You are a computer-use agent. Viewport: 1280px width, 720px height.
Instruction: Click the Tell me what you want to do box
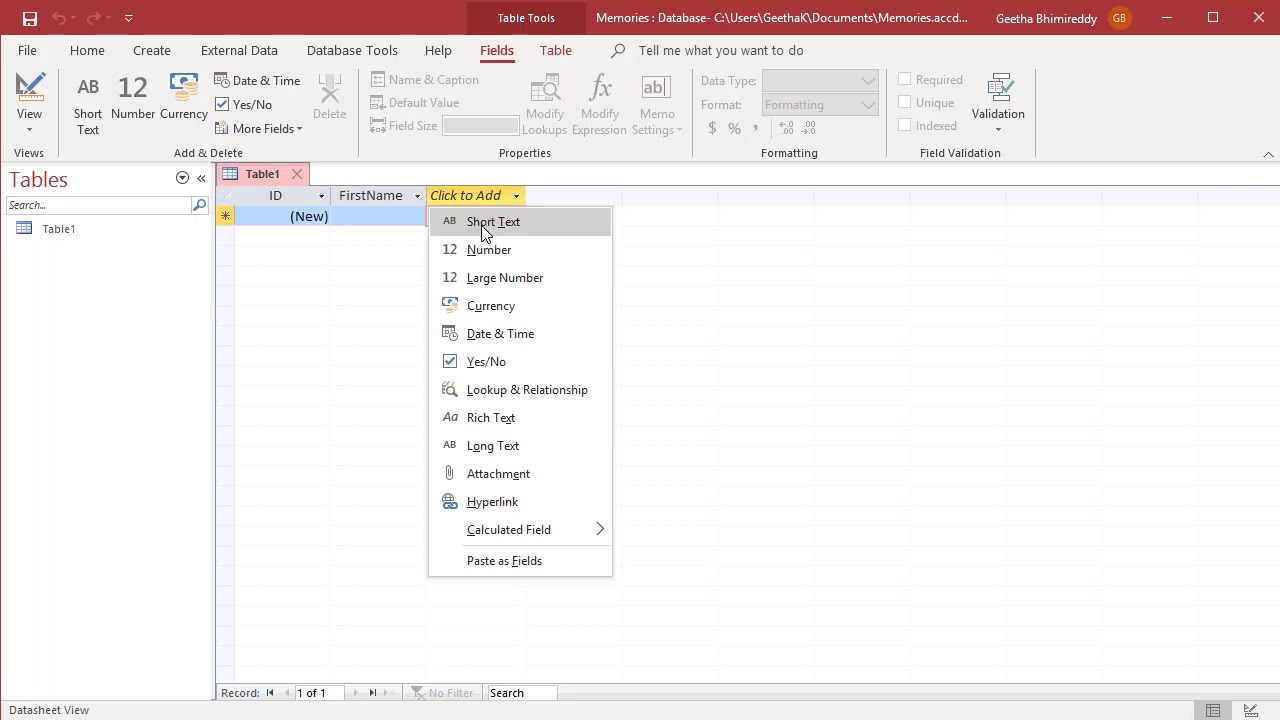pyautogui.click(x=721, y=50)
